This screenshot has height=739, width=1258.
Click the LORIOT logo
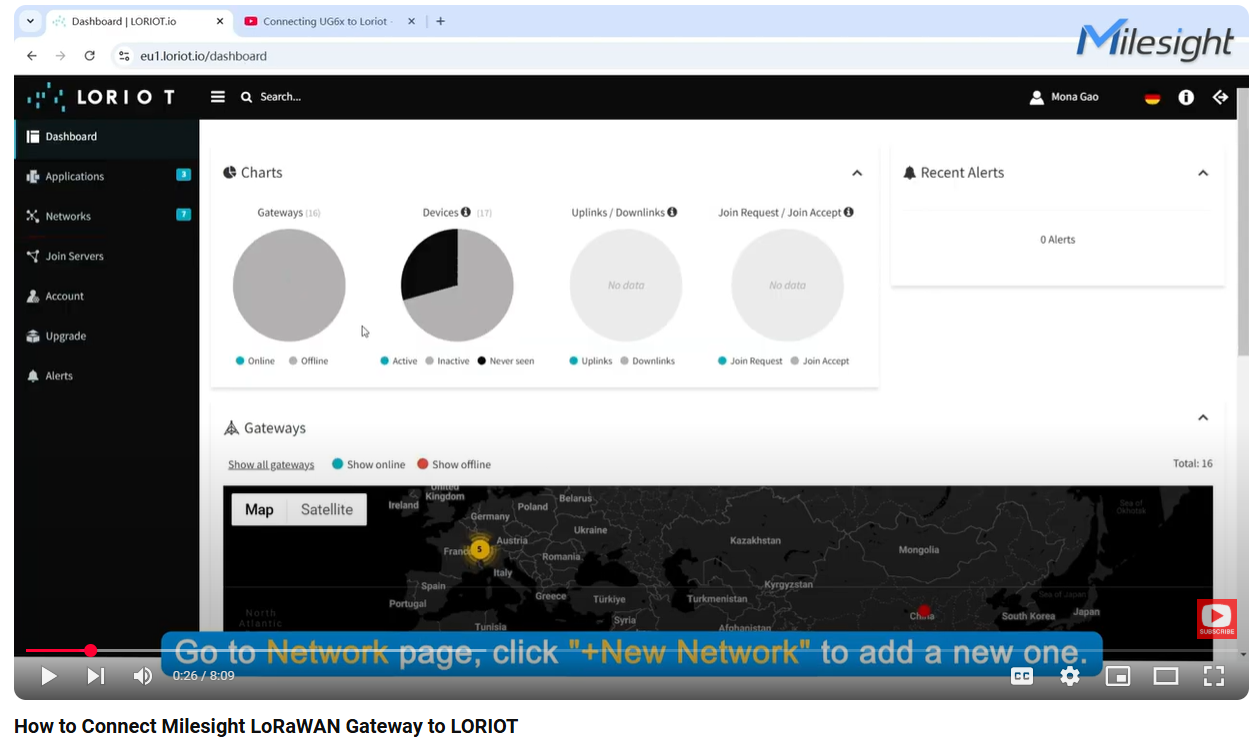click(x=101, y=97)
